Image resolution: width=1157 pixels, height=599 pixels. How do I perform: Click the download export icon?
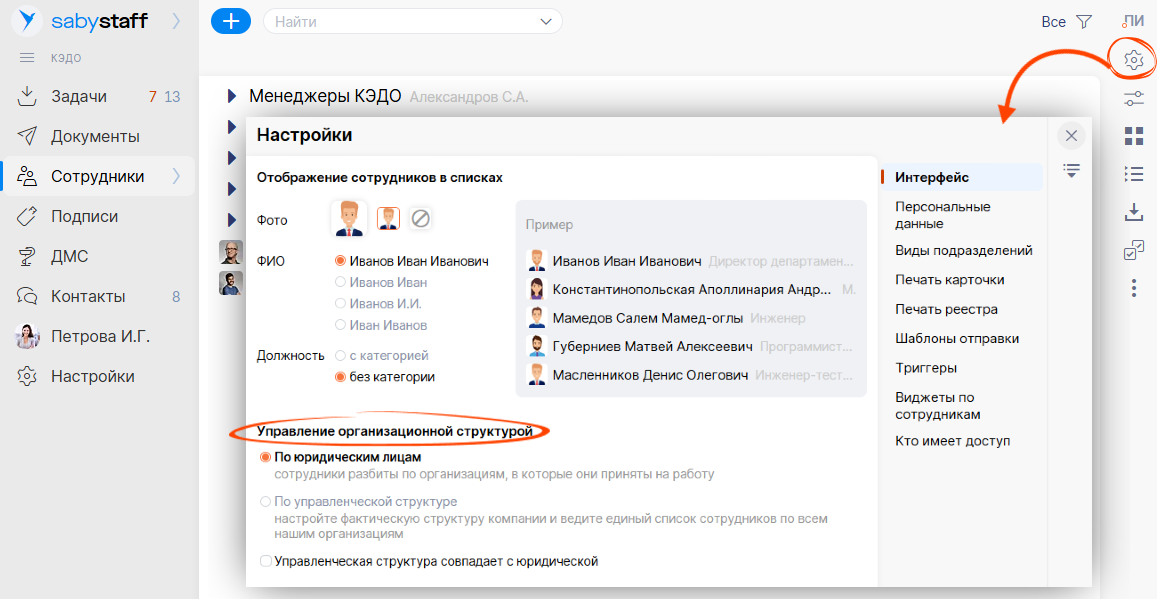1133,212
